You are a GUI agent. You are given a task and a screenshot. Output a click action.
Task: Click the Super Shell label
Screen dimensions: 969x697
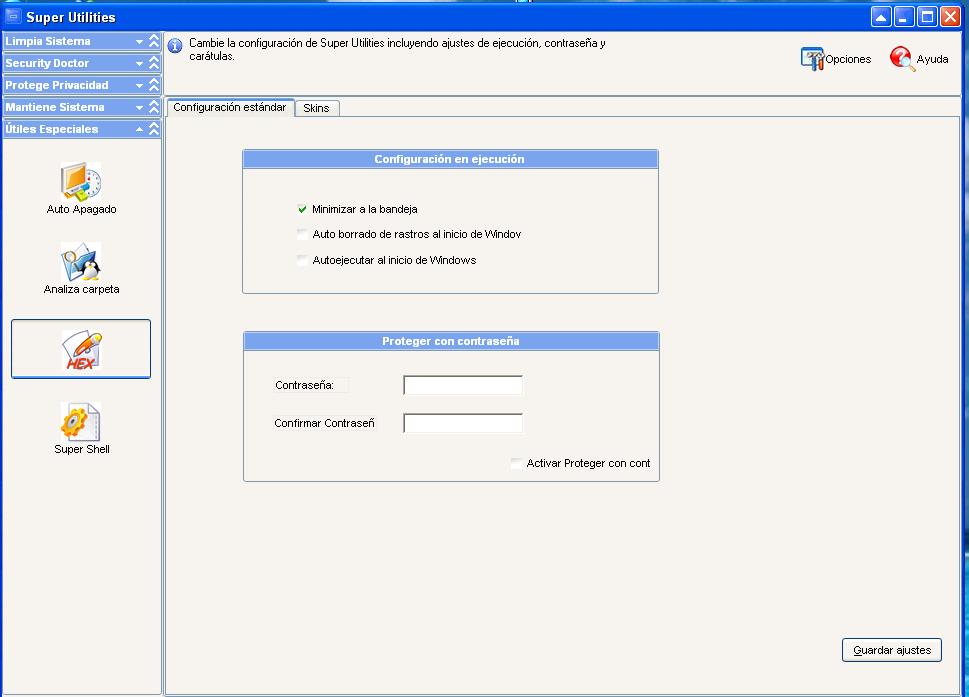click(82, 449)
